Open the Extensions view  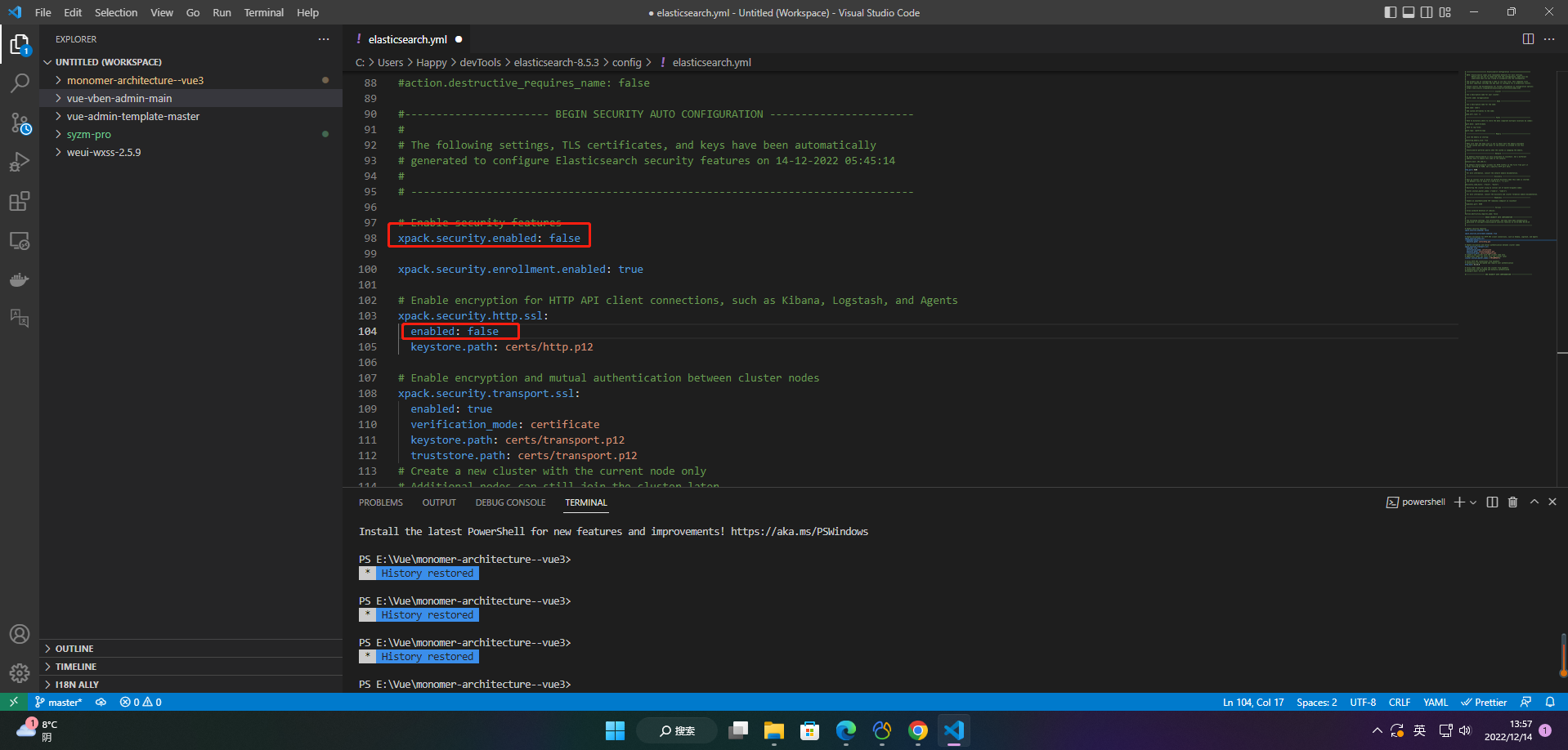[x=20, y=201]
